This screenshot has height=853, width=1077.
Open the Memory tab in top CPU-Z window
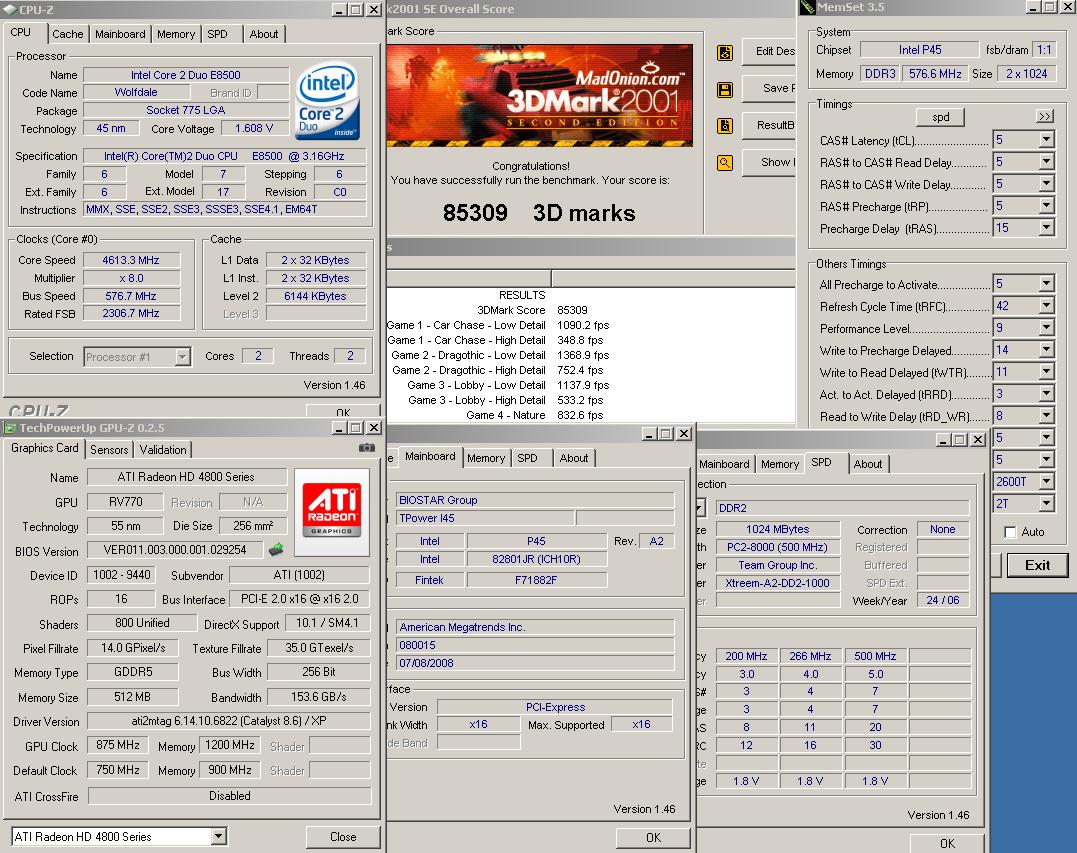point(176,34)
